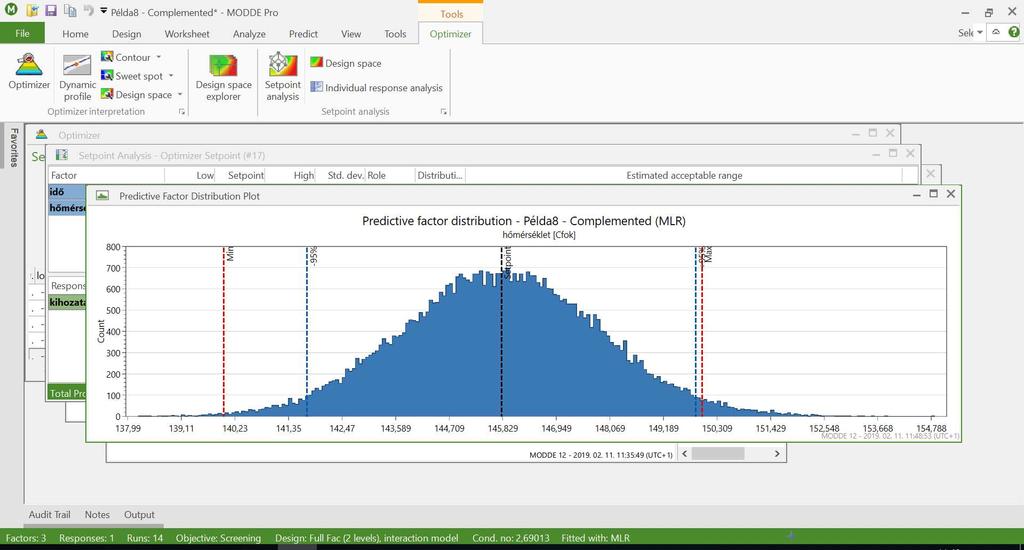Image resolution: width=1024 pixels, height=550 pixels.
Task: Open the Notes pane
Action: 97,515
